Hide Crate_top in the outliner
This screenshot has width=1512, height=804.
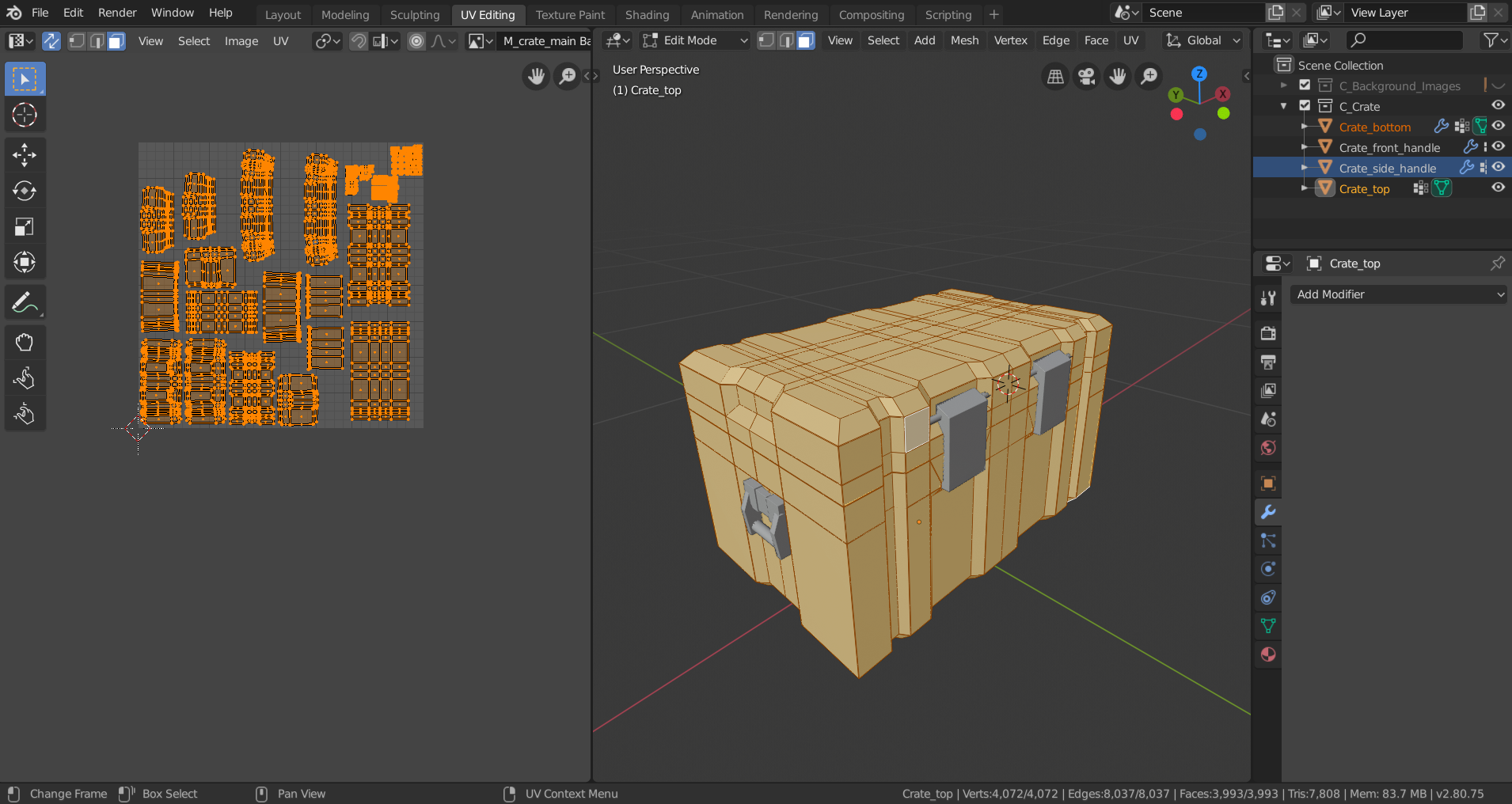[x=1498, y=188]
